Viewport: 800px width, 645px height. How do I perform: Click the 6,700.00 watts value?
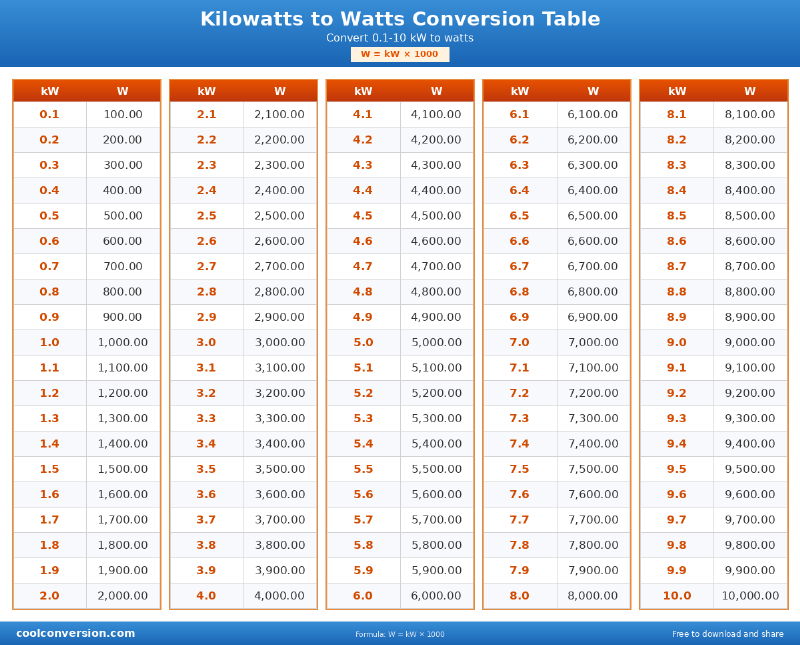593,266
